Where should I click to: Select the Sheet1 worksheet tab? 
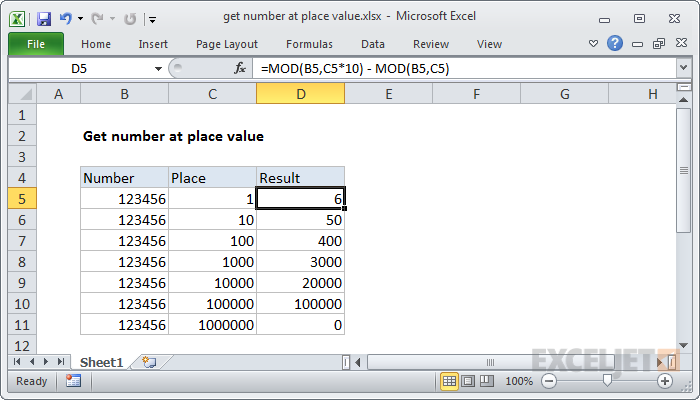pyautogui.click(x=101, y=362)
